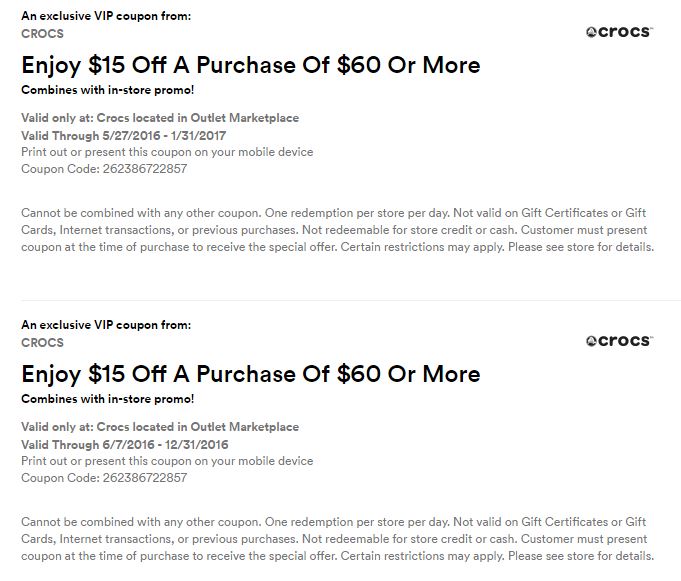Screen dimensions: 681x581
Task: Click the bottom coupon's 'Valid only at' location line
Action: click(160, 427)
